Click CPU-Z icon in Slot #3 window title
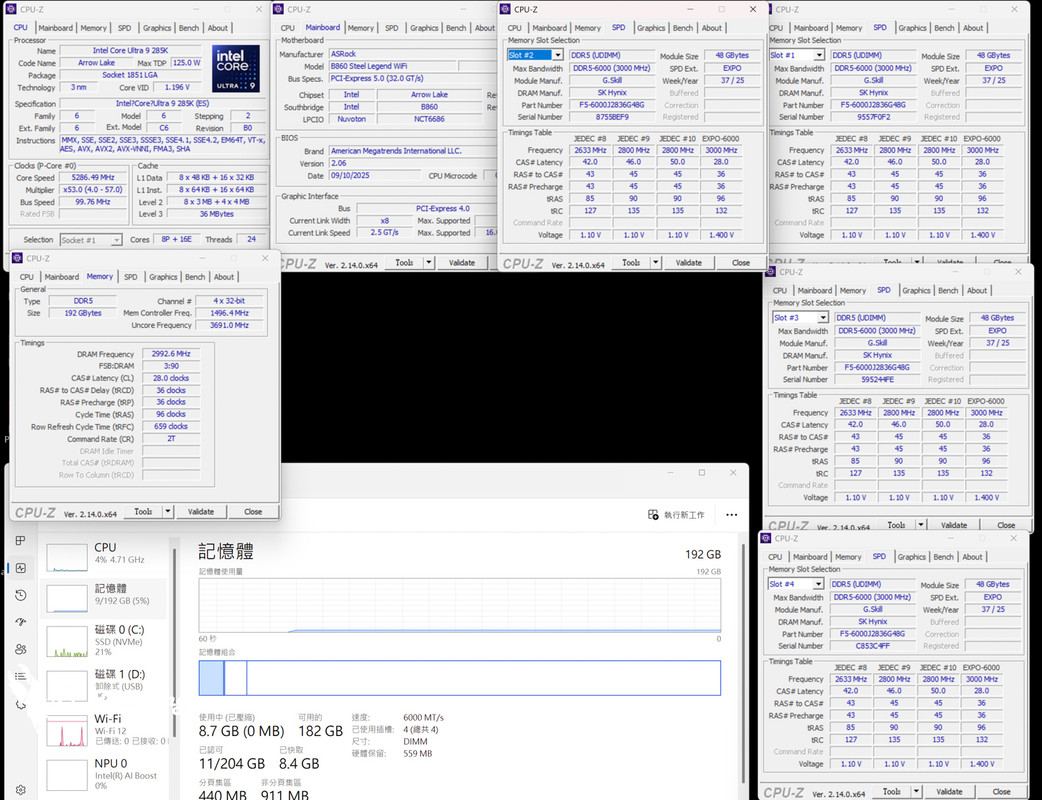This screenshot has width=1042, height=800. [x=771, y=272]
